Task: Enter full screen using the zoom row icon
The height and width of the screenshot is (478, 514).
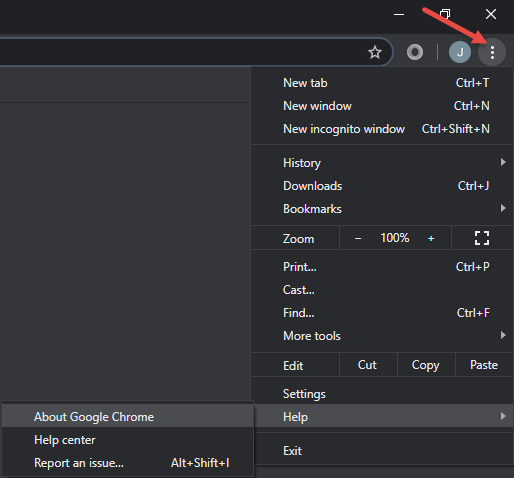Action: (x=482, y=238)
